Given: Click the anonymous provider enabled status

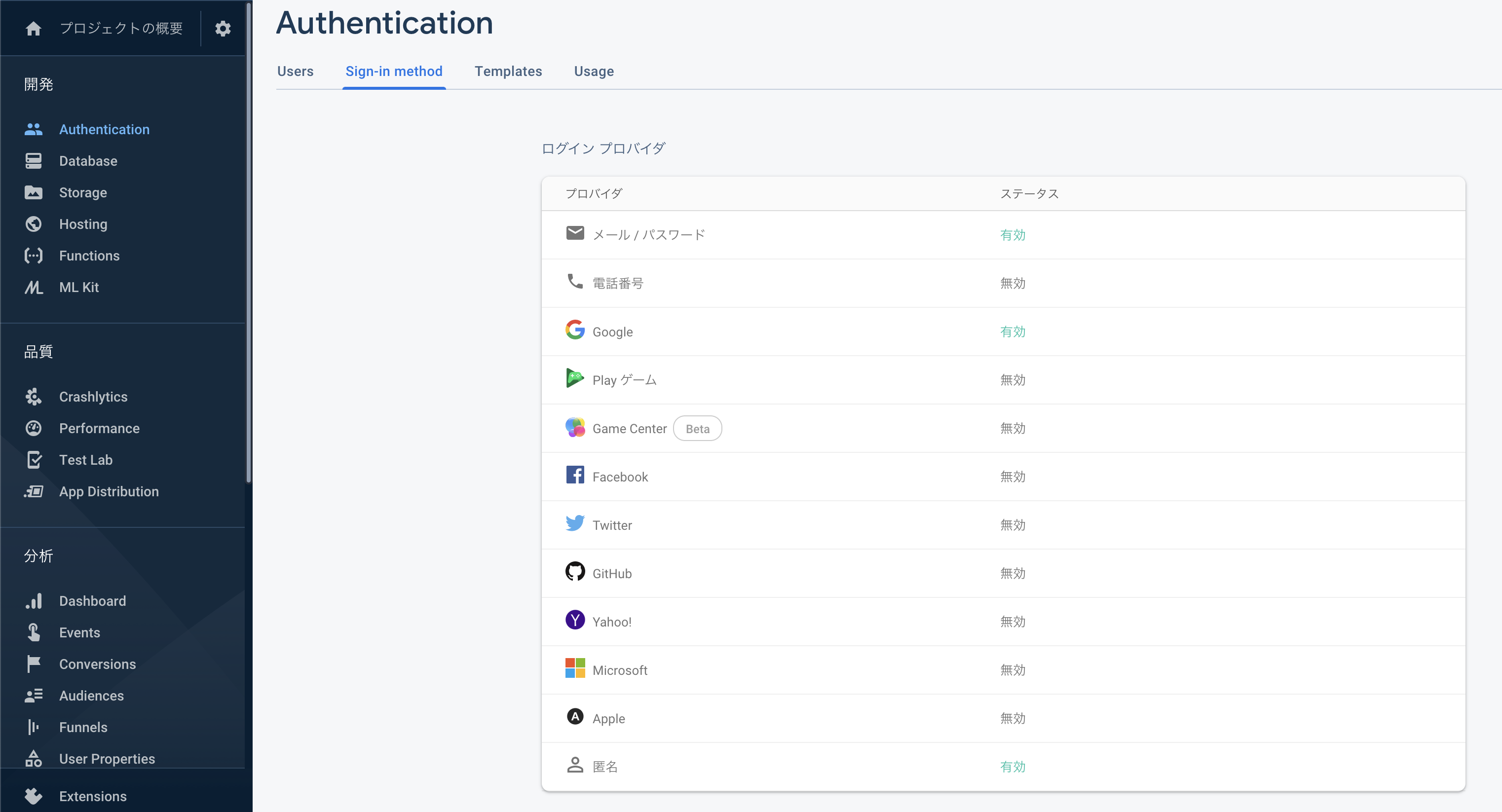Looking at the screenshot, I should pyautogui.click(x=1012, y=767).
